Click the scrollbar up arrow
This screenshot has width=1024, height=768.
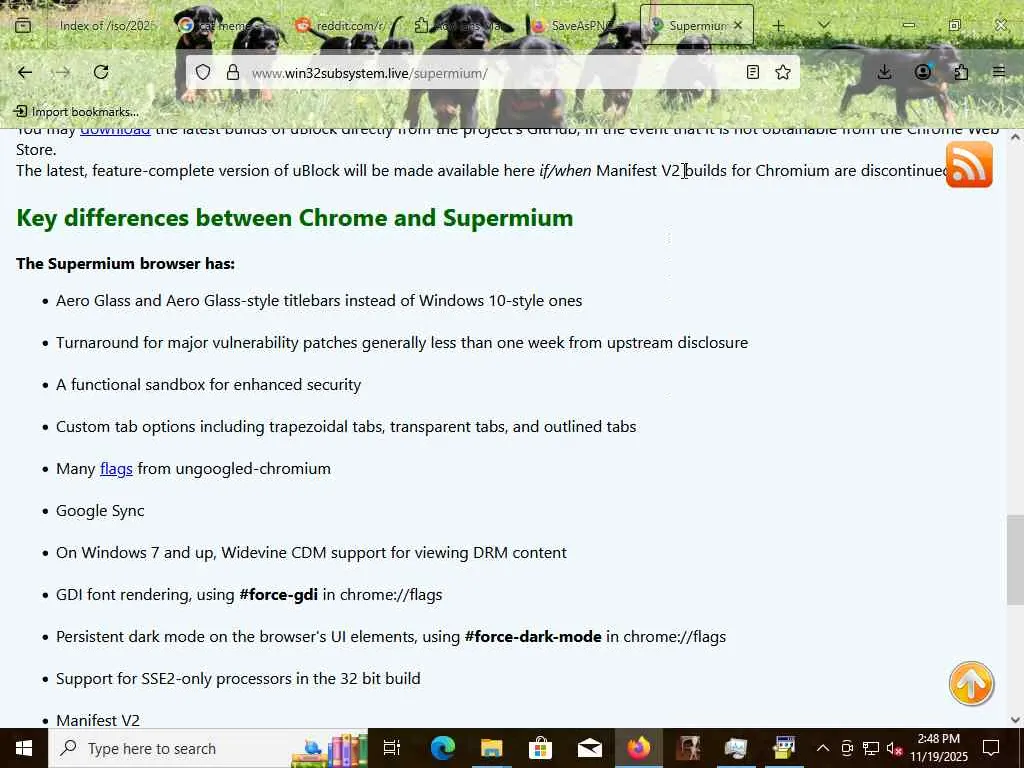coord(1015,137)
